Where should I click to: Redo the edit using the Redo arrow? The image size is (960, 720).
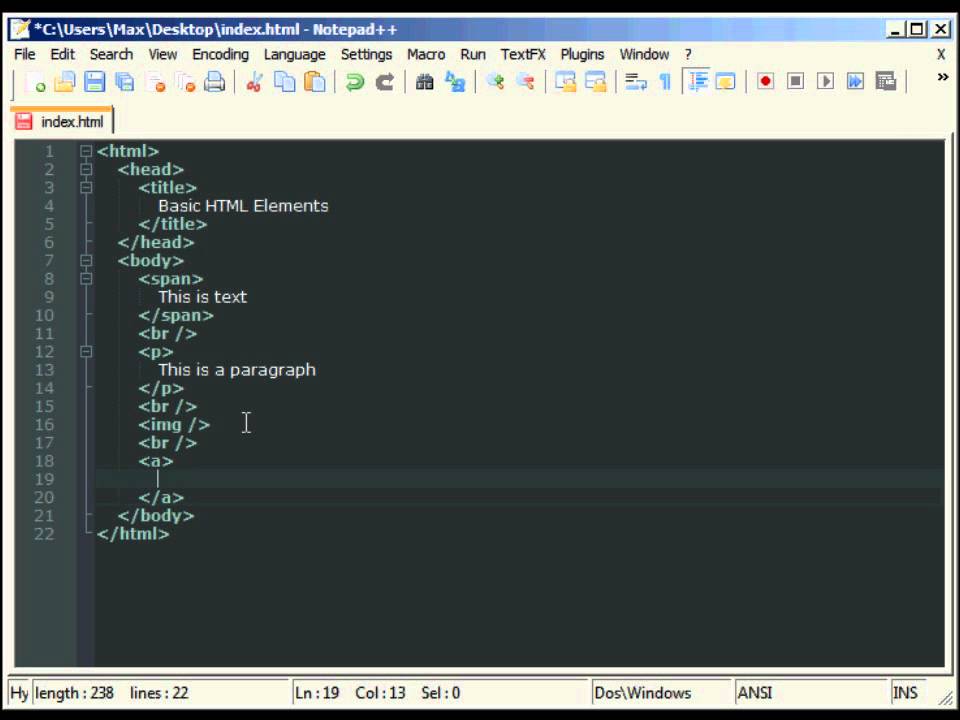[x=384, y=82]
